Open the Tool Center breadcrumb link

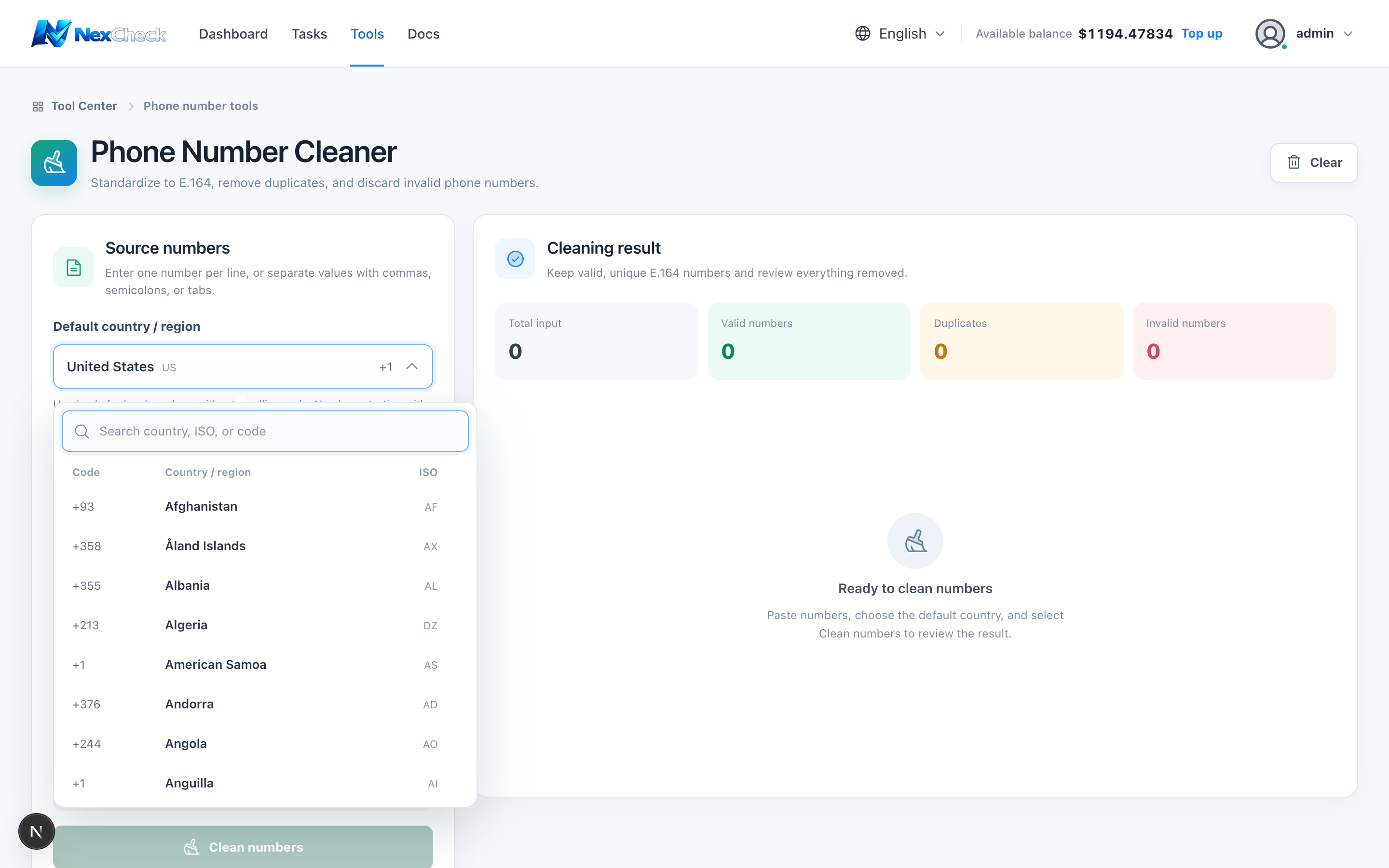(84, 106)
